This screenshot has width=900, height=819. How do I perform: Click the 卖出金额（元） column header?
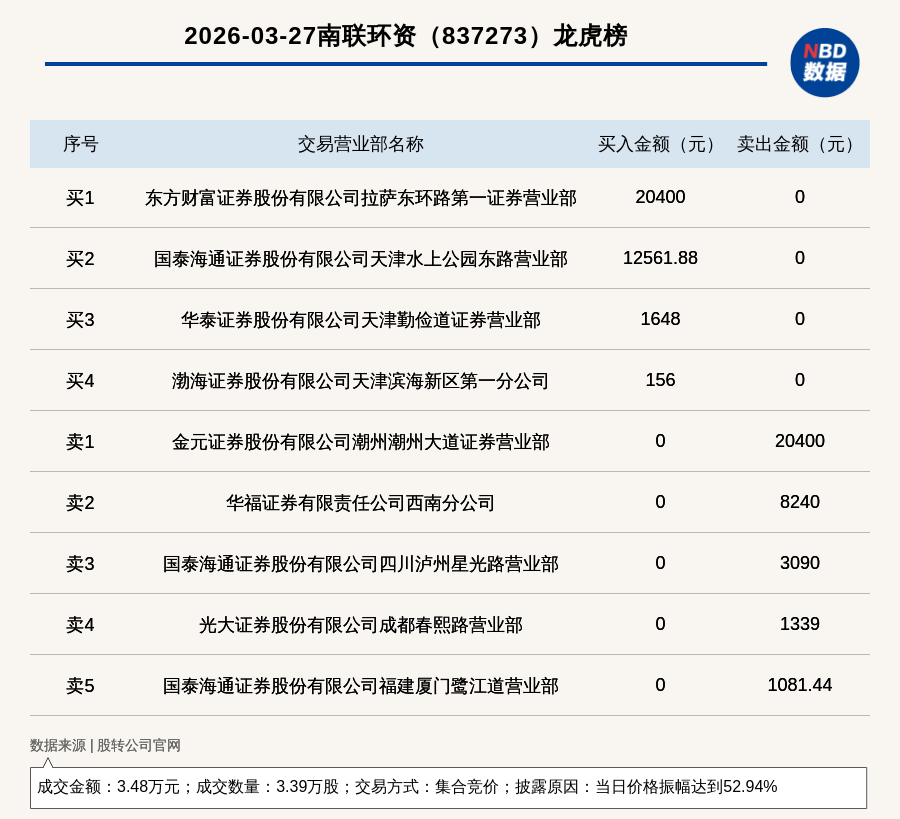coord(799,144)
